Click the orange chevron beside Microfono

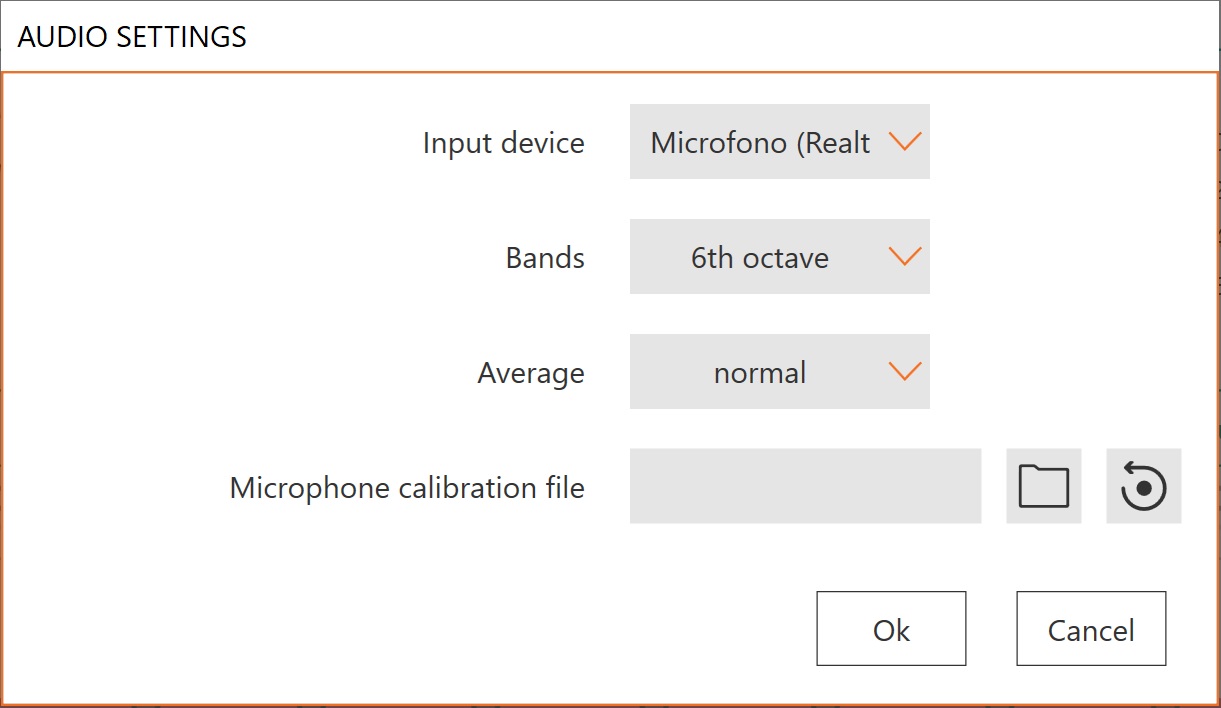(904, 142)
